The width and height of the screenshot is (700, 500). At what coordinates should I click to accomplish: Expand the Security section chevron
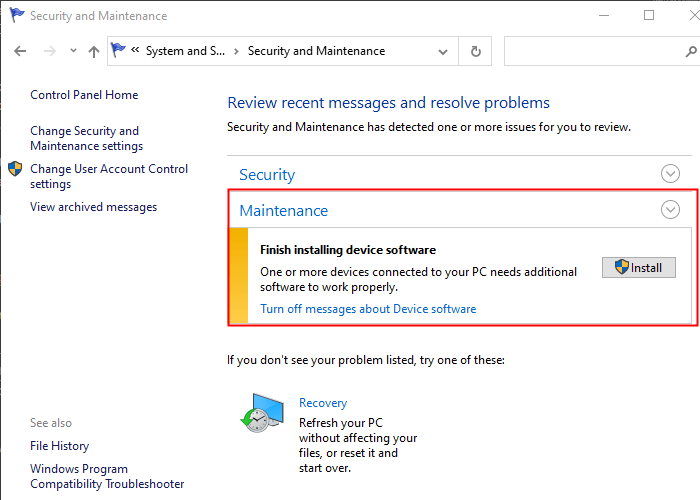pyautogui.click(x=670, y=174)
